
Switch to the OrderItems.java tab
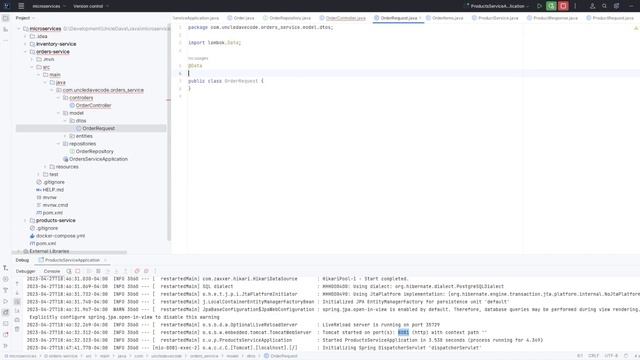pyautogui.click(x=444, y=18)
